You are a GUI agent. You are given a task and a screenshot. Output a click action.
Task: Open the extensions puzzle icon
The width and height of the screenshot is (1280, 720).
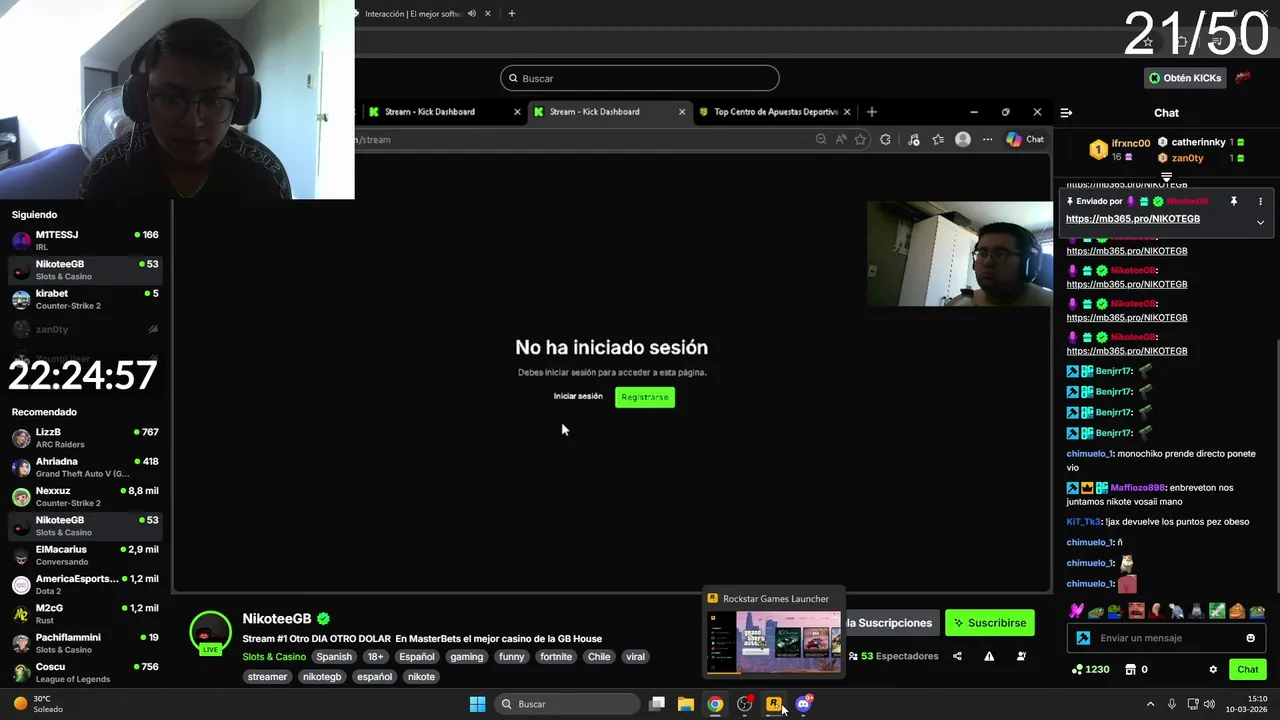(x=885, y=140)
